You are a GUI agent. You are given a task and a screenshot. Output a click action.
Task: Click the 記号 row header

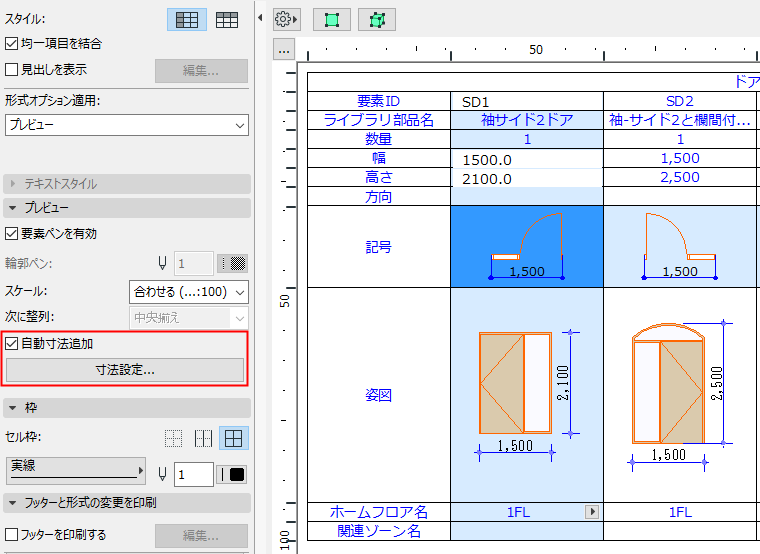[x=379, y=247]
